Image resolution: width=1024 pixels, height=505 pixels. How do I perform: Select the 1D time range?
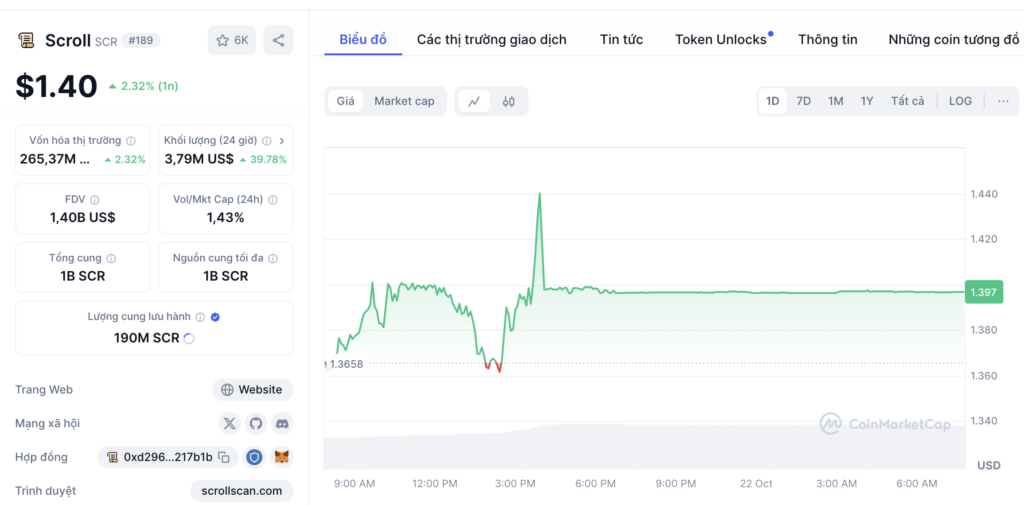pyautogui.click(x=773, y=101)
